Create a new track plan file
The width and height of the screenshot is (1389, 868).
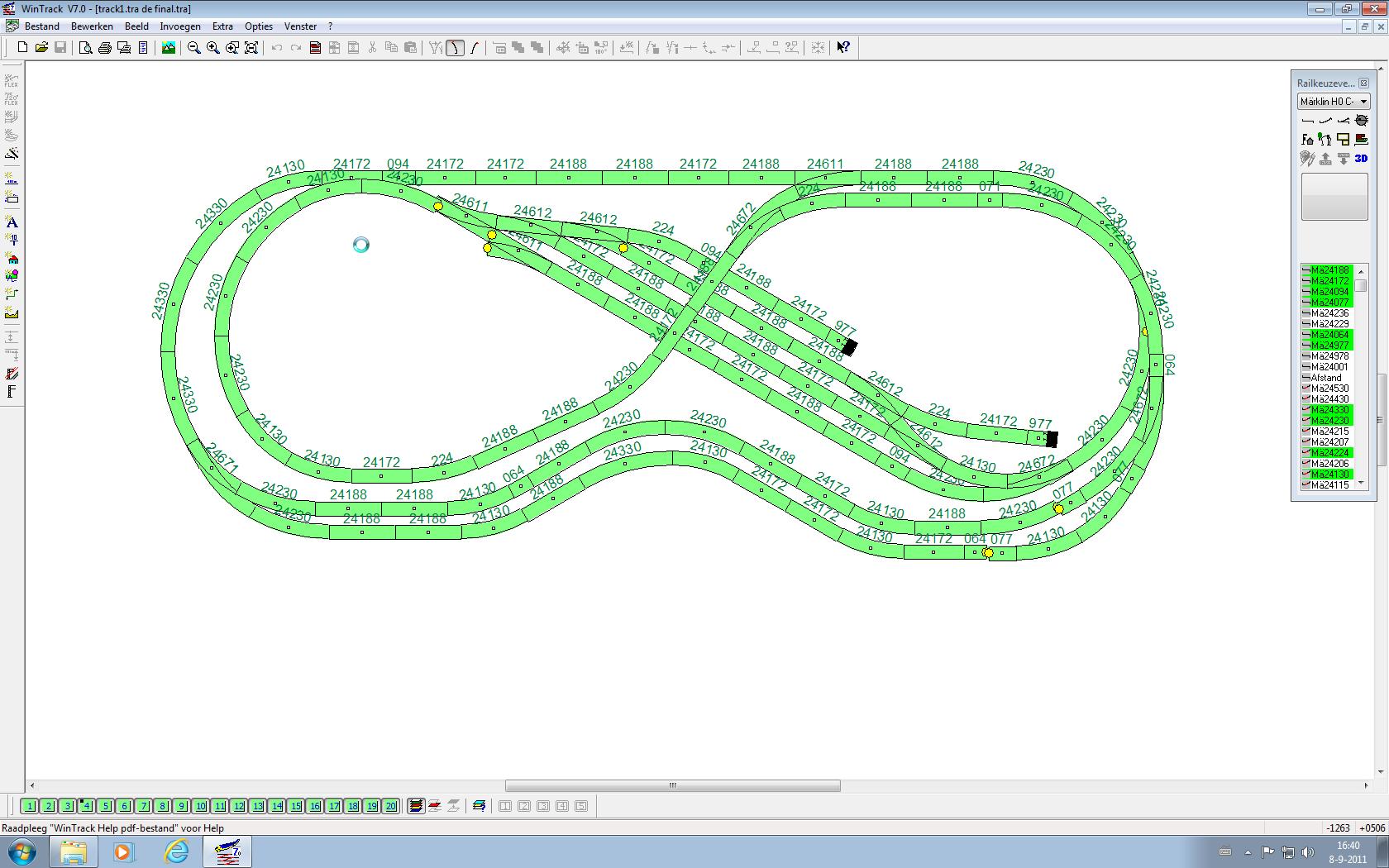click(22, 48)
